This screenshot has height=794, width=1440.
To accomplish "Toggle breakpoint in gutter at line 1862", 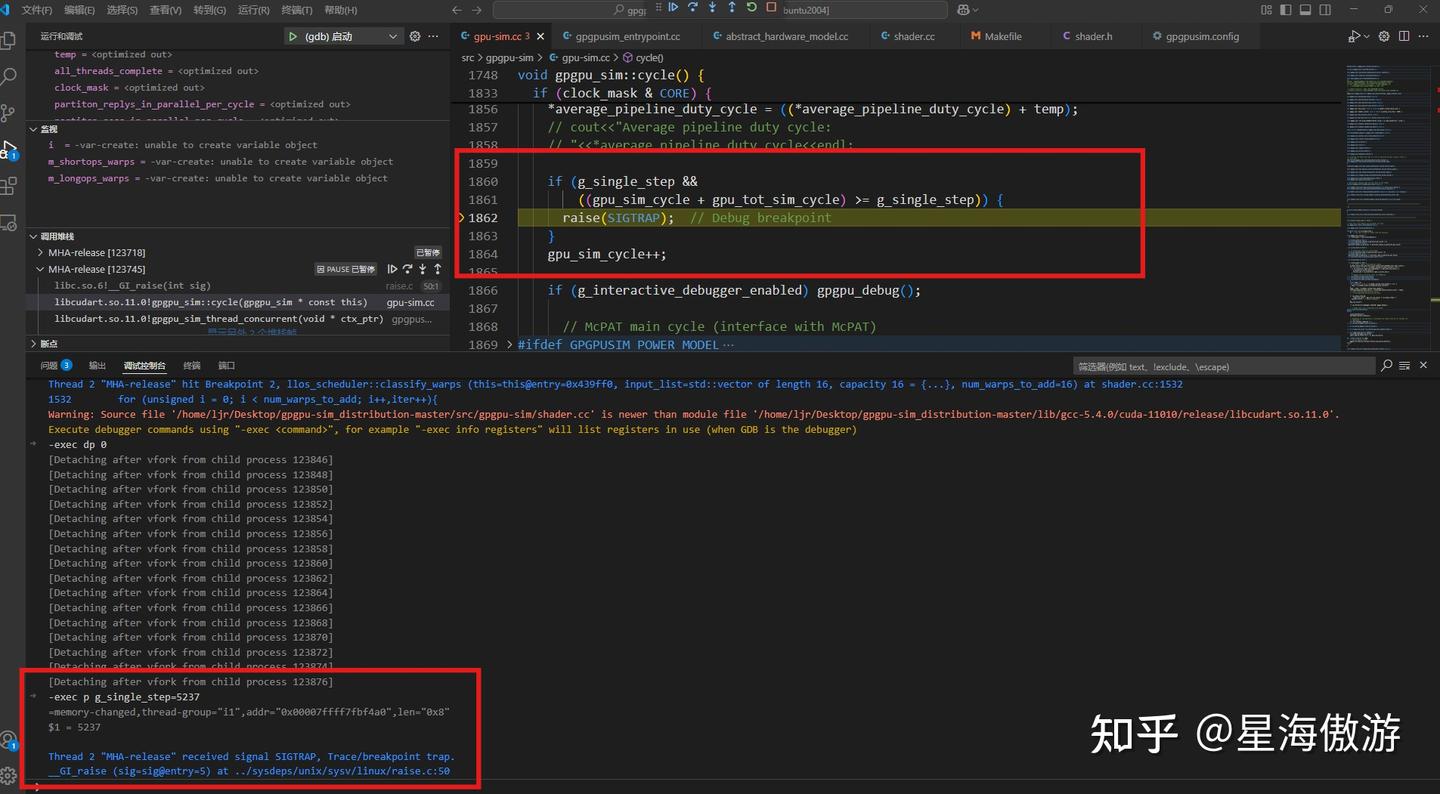I will (461, 218).
